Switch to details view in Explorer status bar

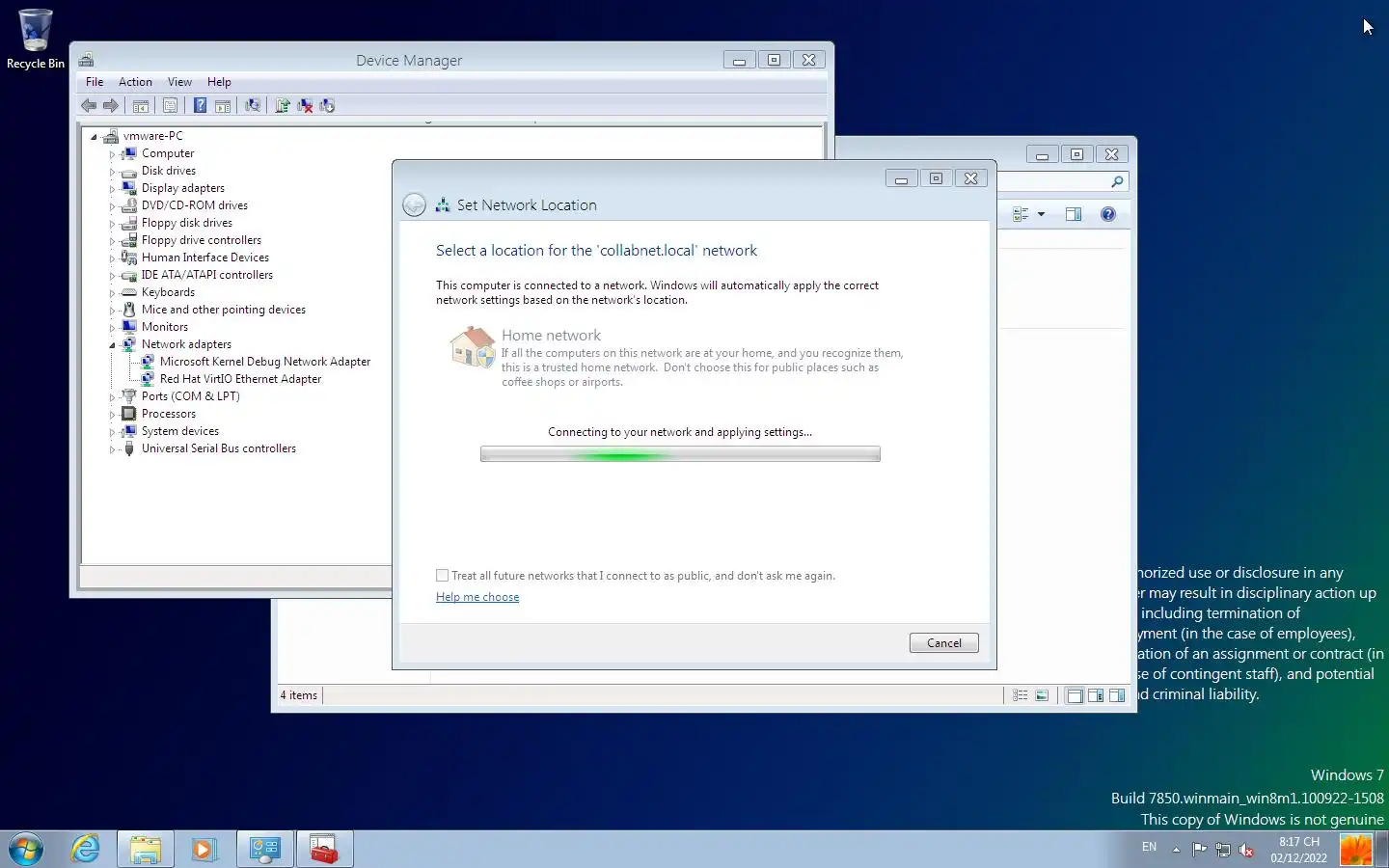pos(1021,695)
